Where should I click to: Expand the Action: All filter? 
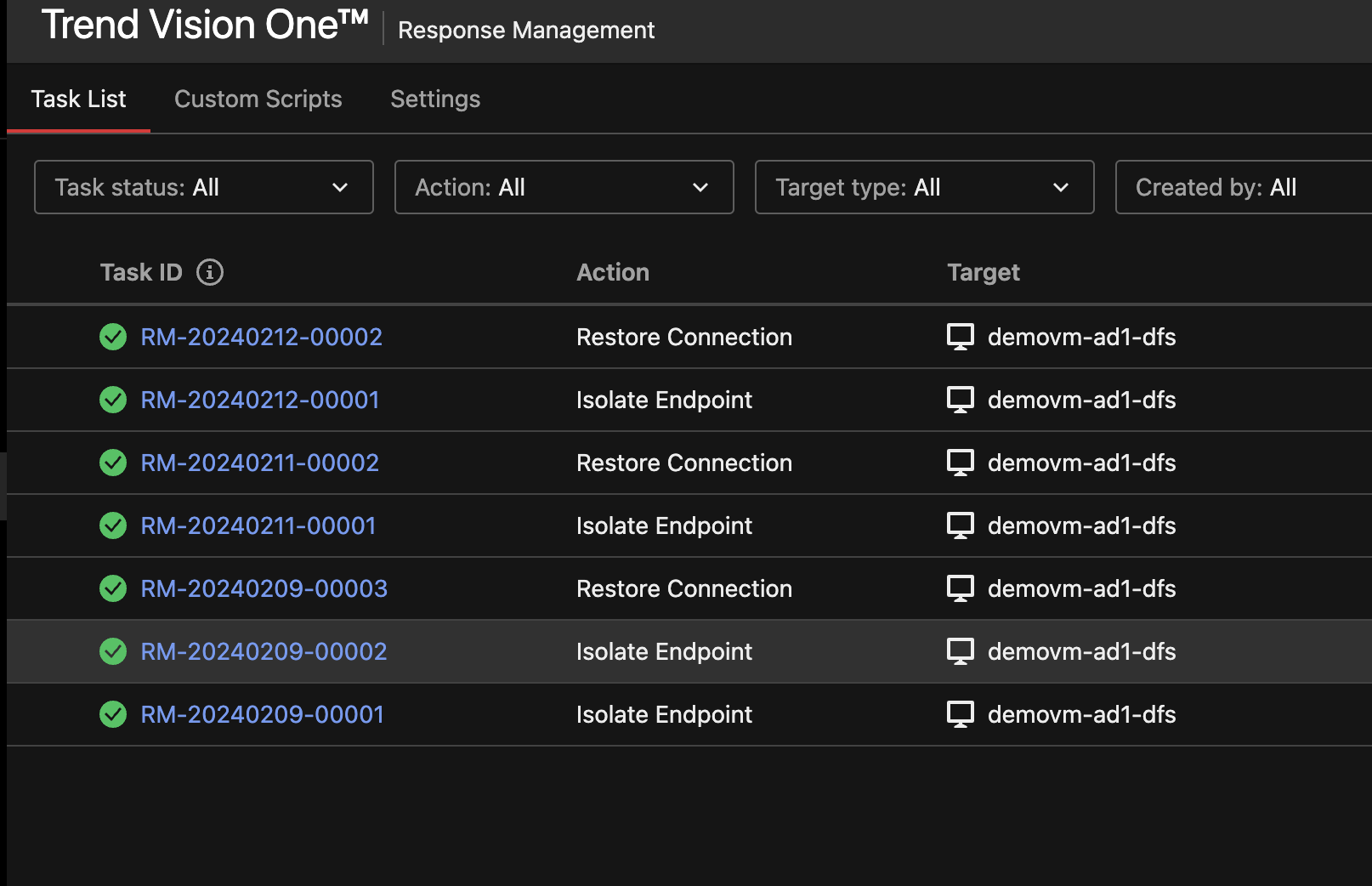564,187
